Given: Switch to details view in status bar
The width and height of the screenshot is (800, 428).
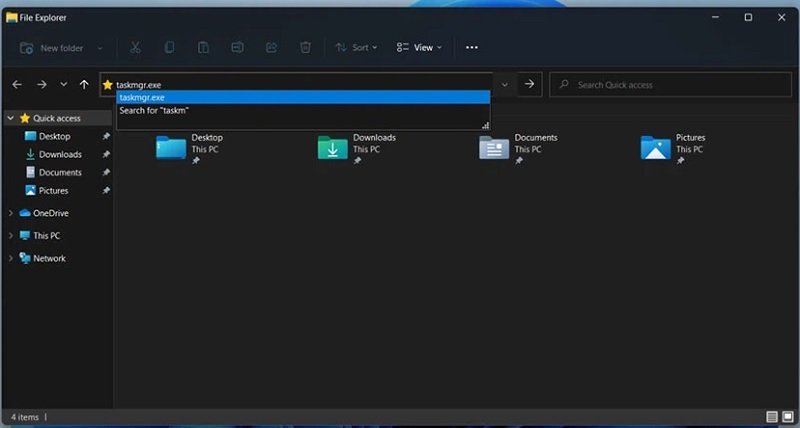Looking at the screenshot, I should [x=772, y=417].
